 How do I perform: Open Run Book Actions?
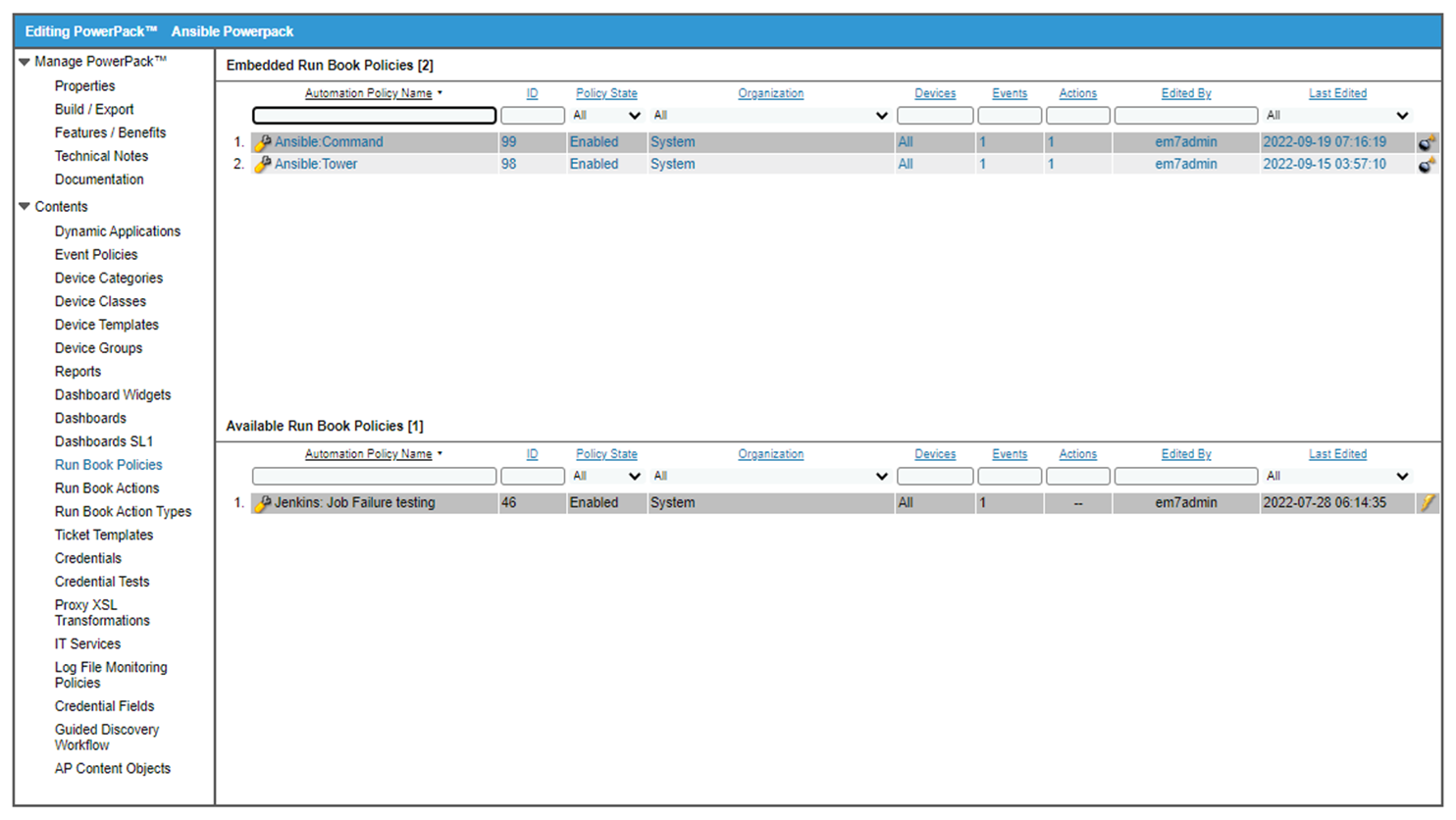pyautogui.click(x=107, y=489)
